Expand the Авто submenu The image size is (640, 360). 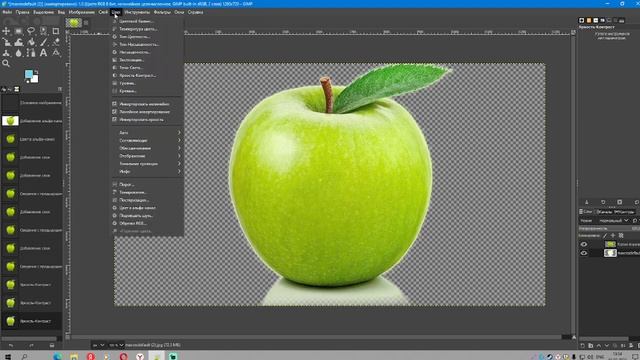[147, 133]
